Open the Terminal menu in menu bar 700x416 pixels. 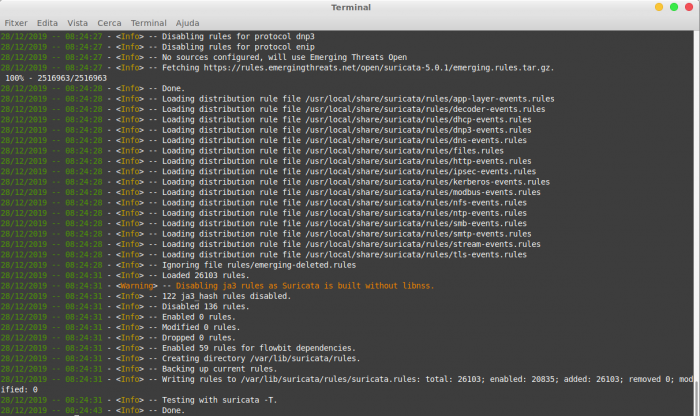point(148,21)
